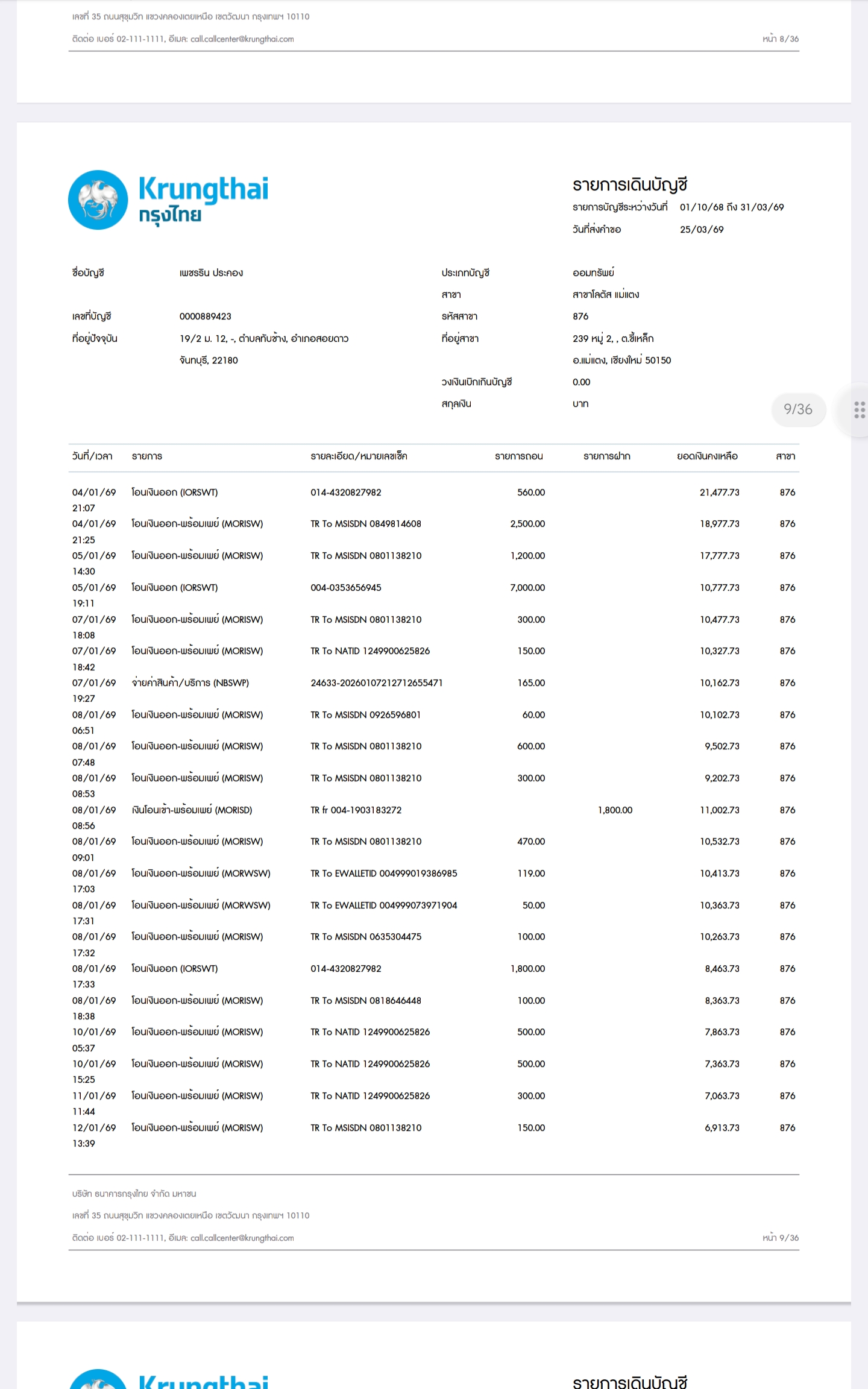This screenshot has width=868, height=1389.
Task: Click the balance 21,477.73 in first row
Action: (719, 493)
